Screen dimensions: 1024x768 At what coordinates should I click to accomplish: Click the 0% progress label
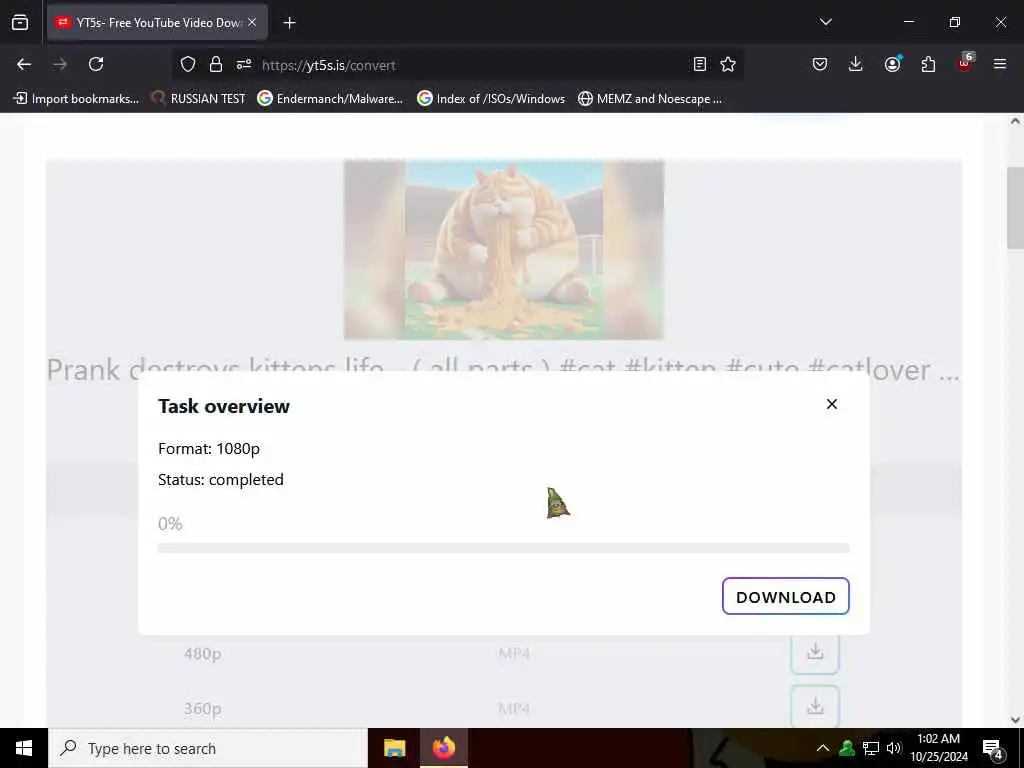pos(170,524)
